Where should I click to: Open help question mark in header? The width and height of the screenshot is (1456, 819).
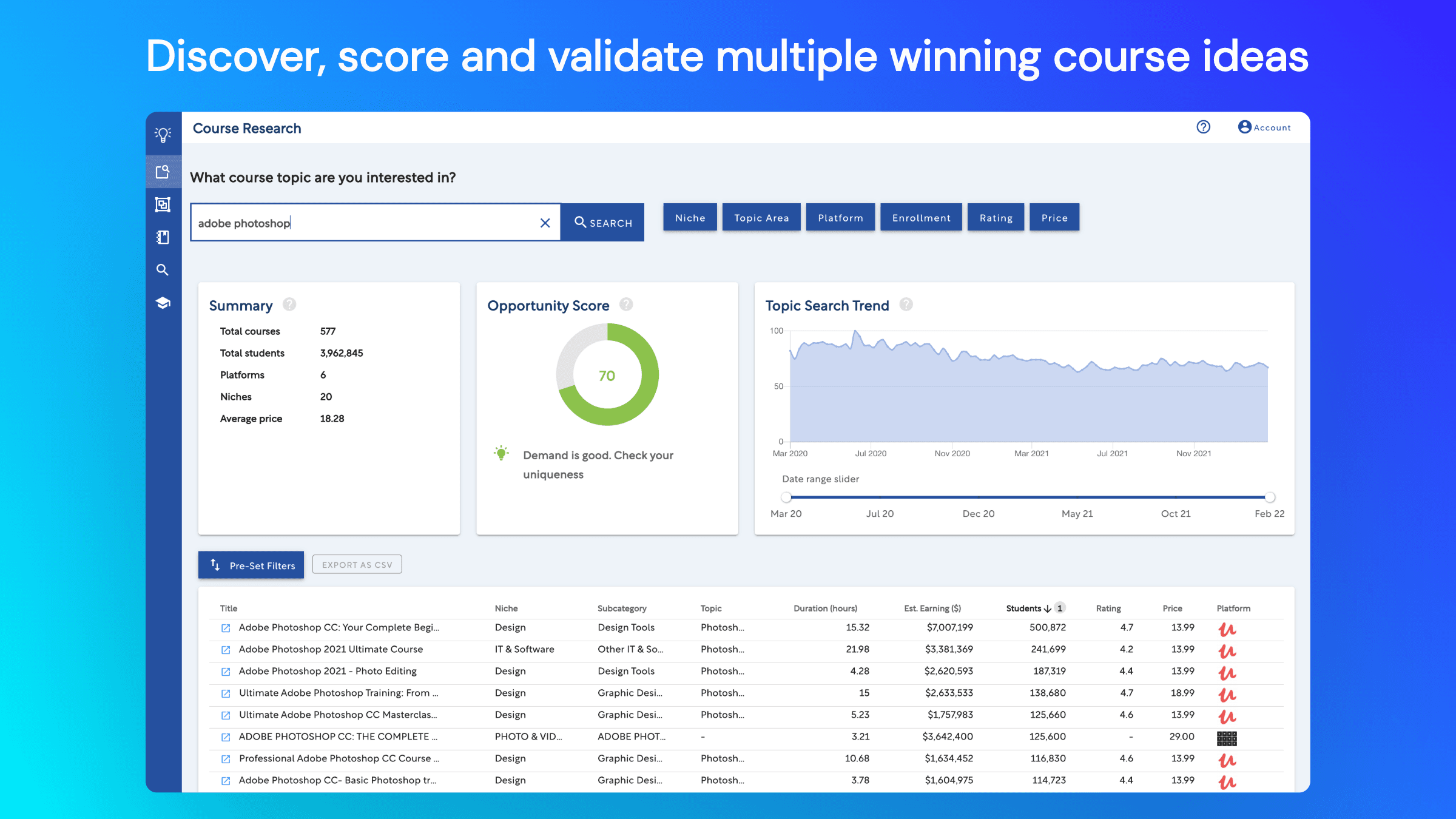pos(1203,127)
